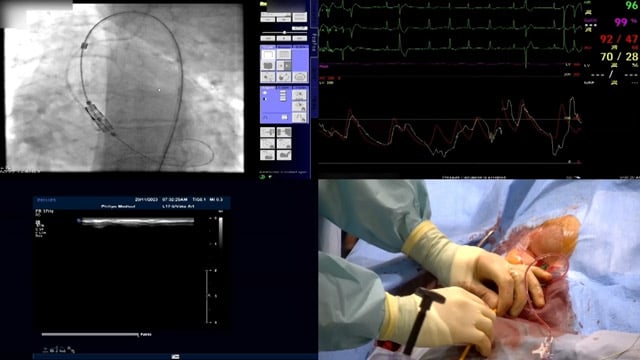Click the first icon in the grid's middle row
The height and width of the screenshot is (360, 640).
click(267, 143)
